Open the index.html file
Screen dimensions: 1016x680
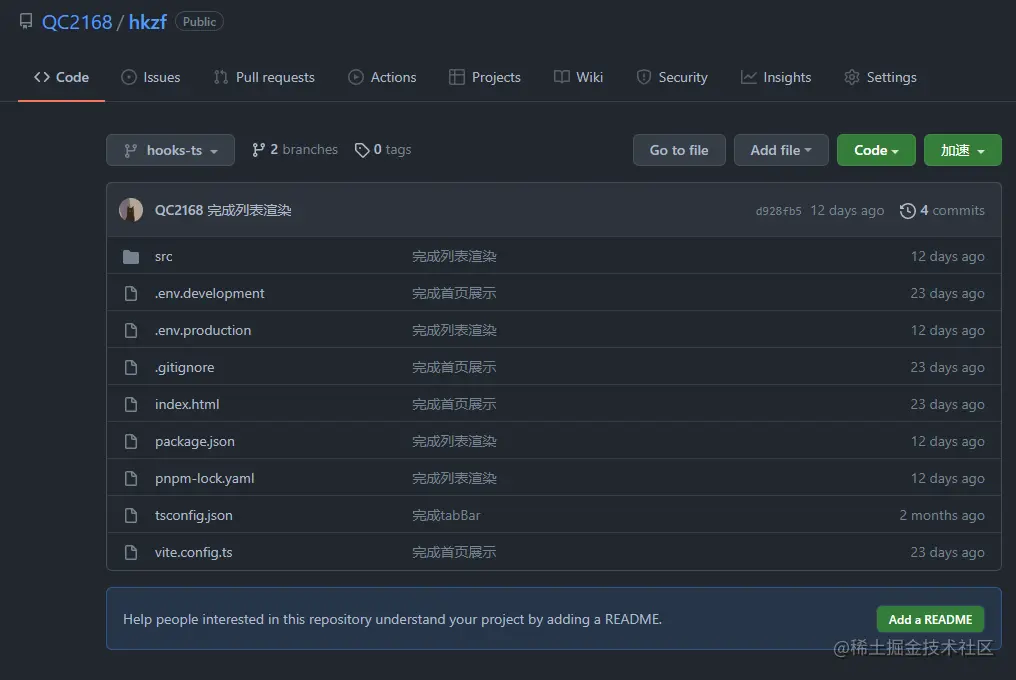coord(187,404)
